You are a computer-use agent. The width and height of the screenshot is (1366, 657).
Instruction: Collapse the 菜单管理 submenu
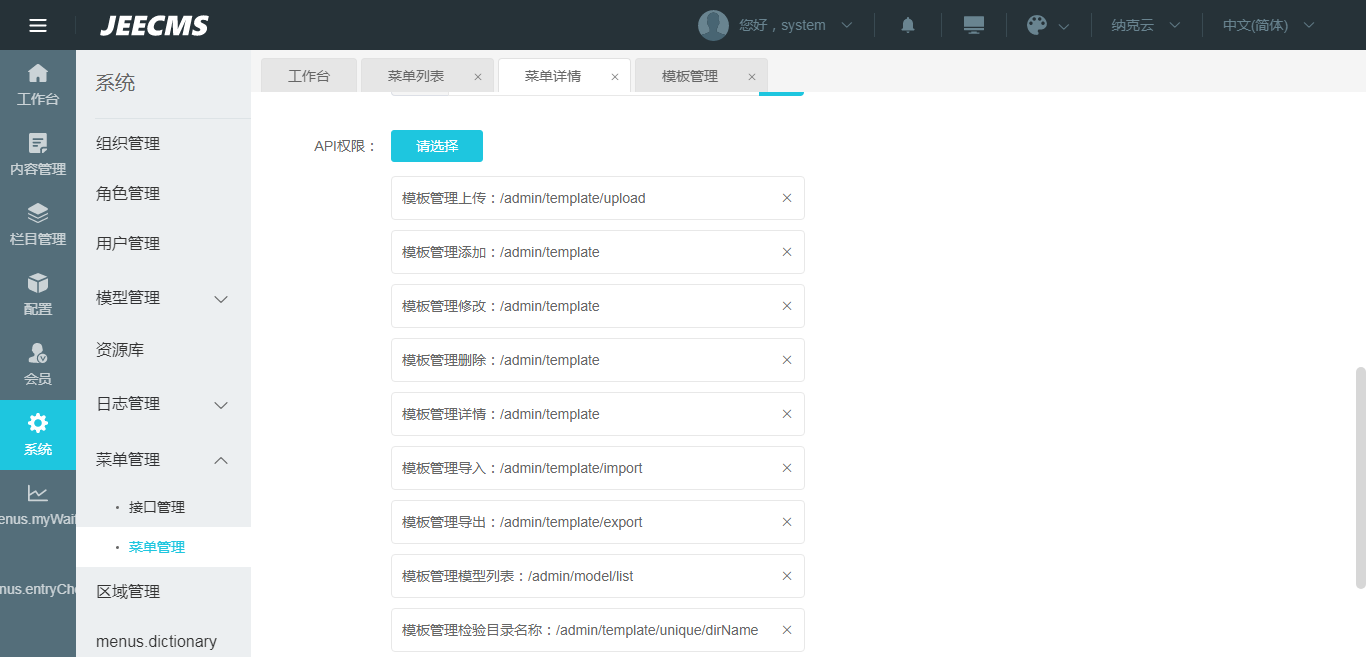pyautogui.click(x=222, y=460)
